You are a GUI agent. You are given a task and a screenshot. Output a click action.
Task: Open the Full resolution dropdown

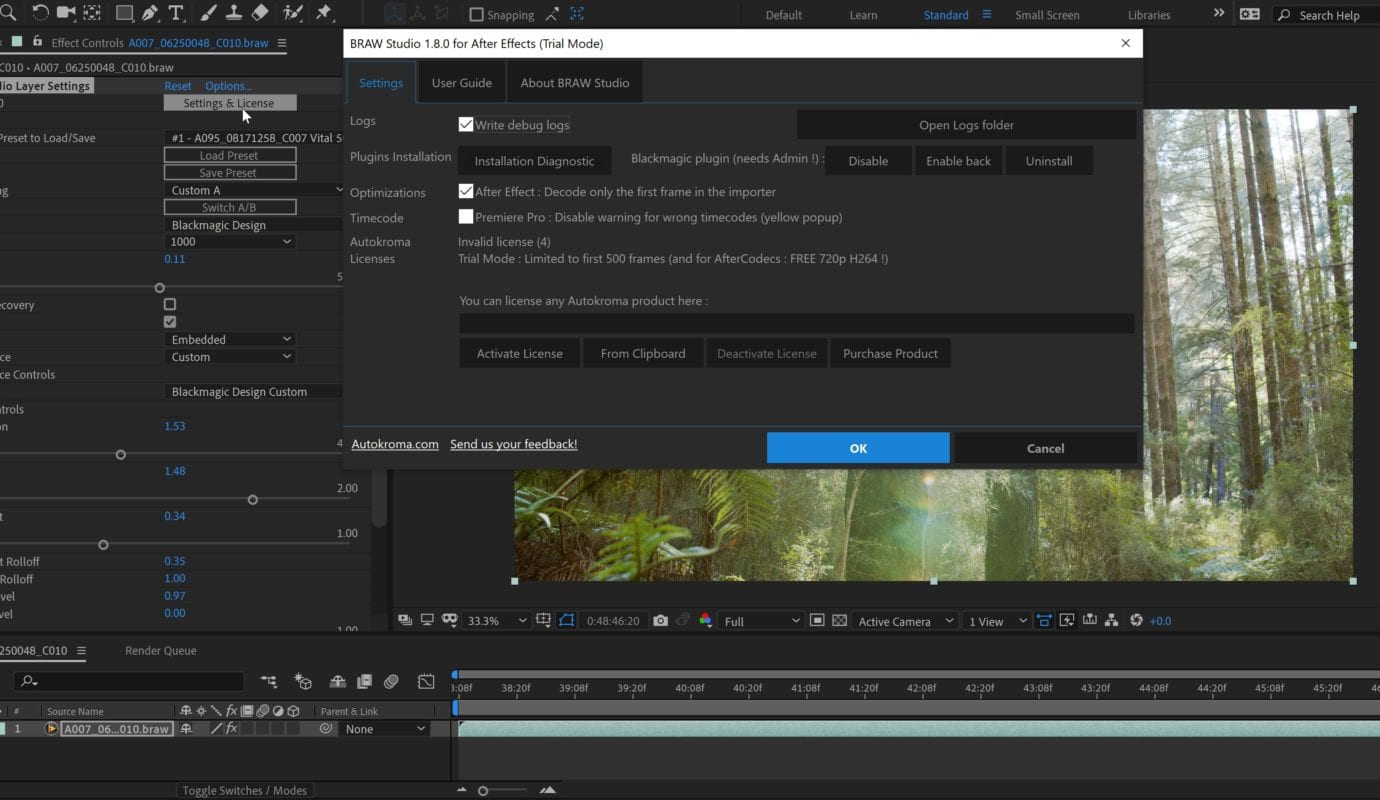[761, 621]
